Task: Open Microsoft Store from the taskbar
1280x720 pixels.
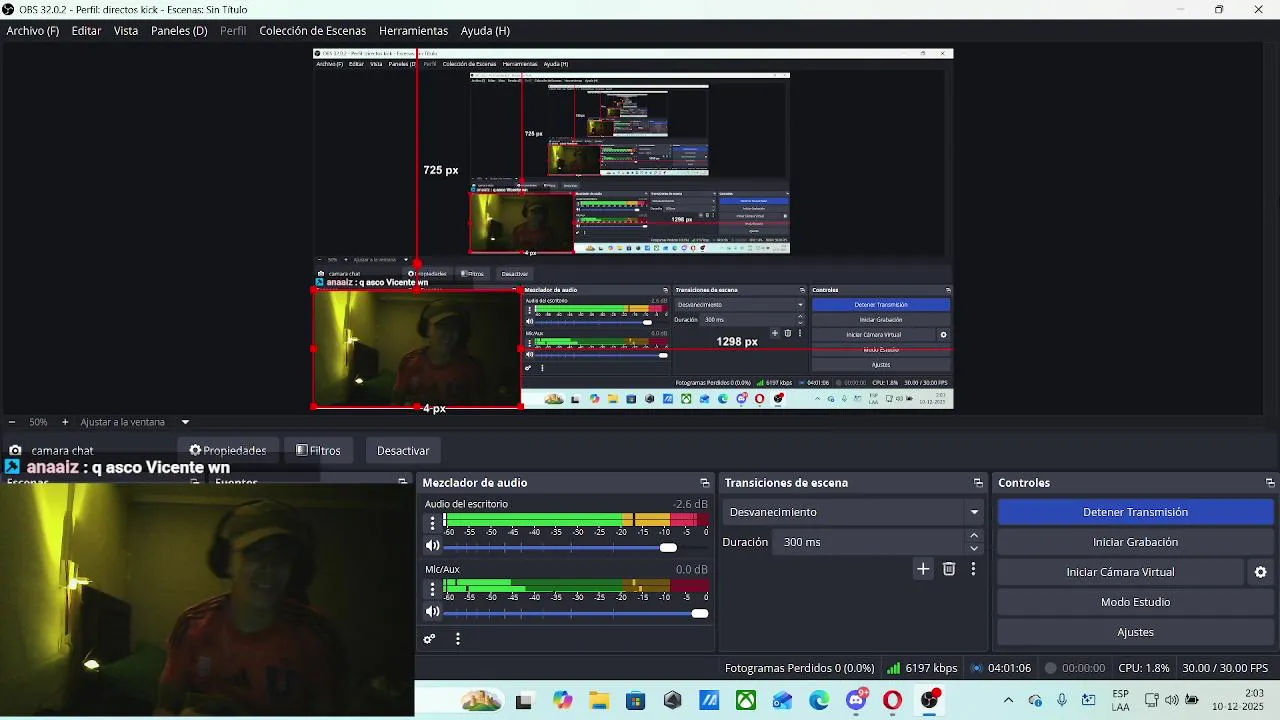Action: pos(635,700)
